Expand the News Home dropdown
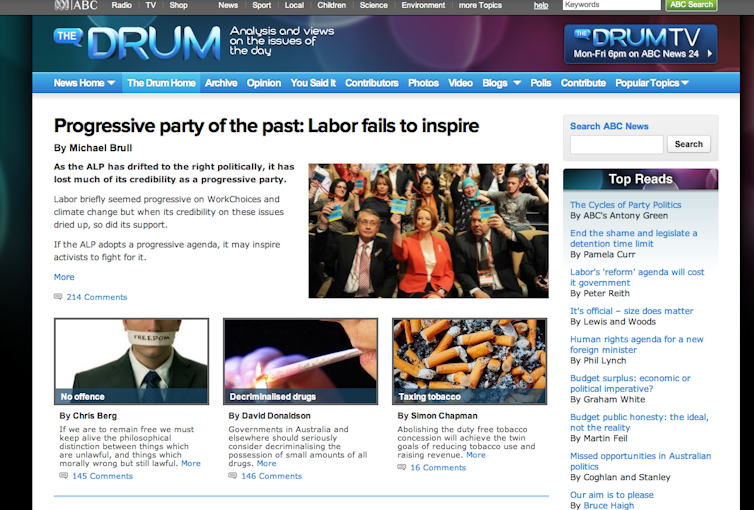The height and width of the screenshot is (510, 754). click(111, 83)
